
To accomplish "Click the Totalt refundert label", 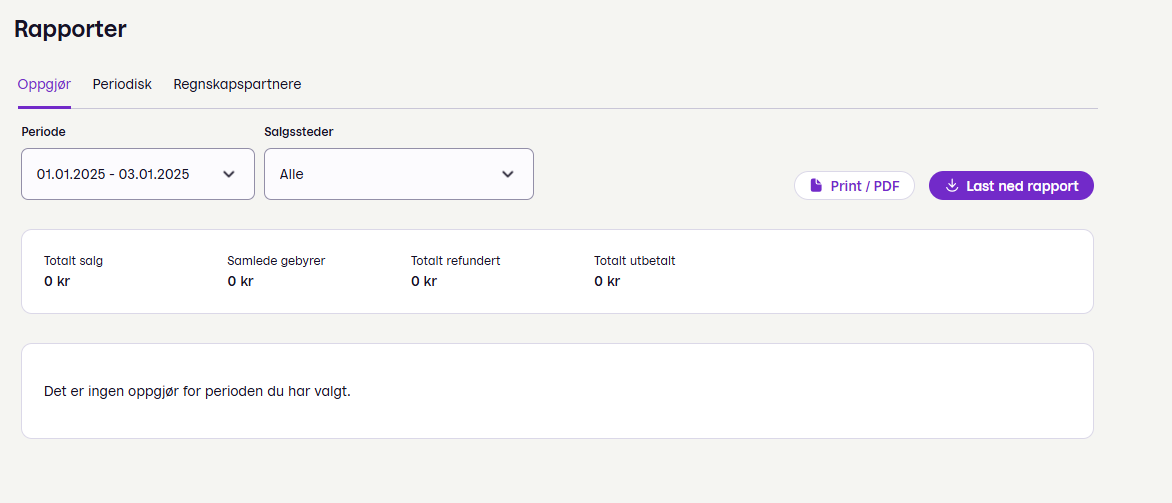I will click(x=455, y=261).
